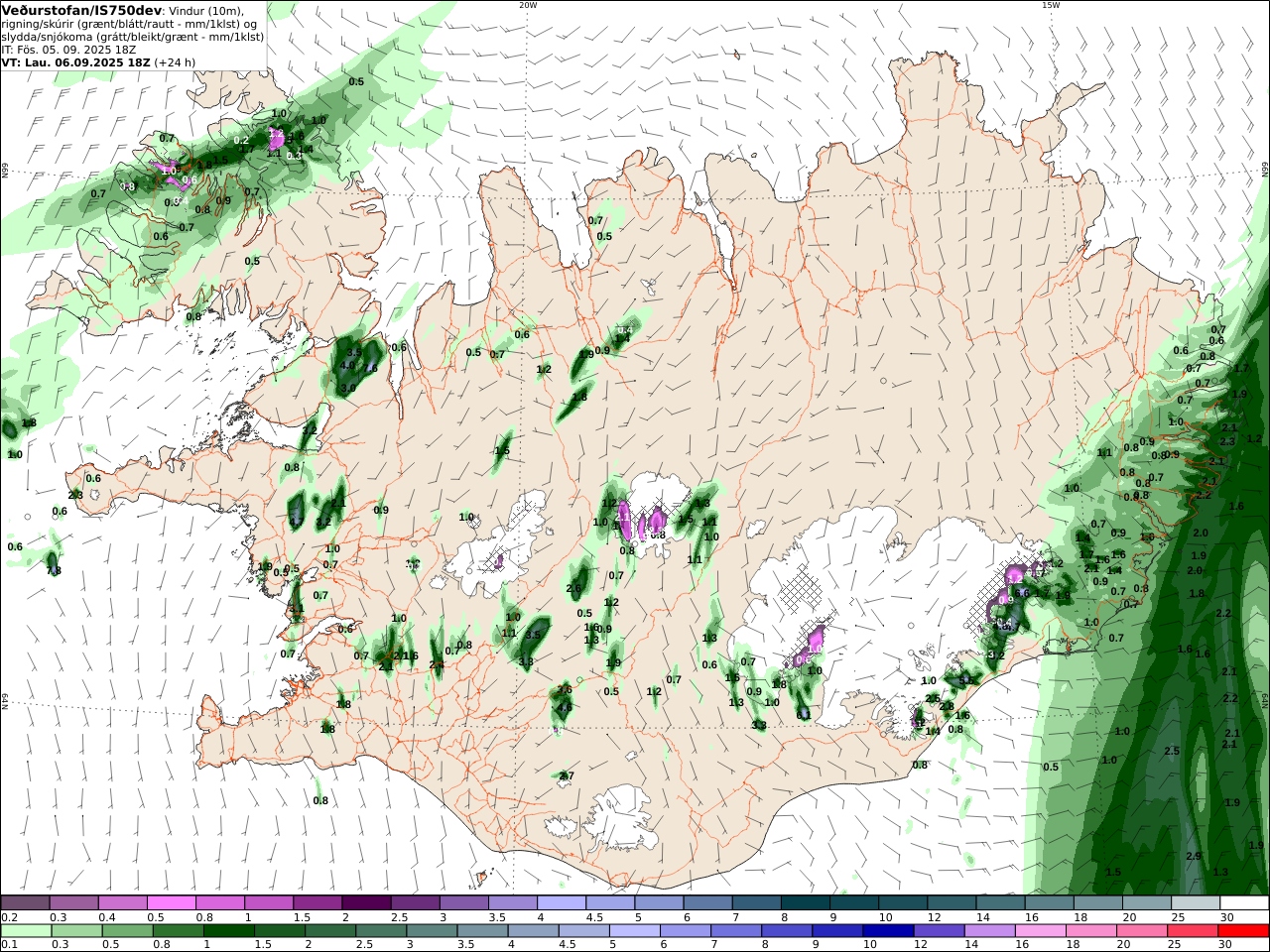Click the 0.4 label in the snow legend

[x=105, y=917]
